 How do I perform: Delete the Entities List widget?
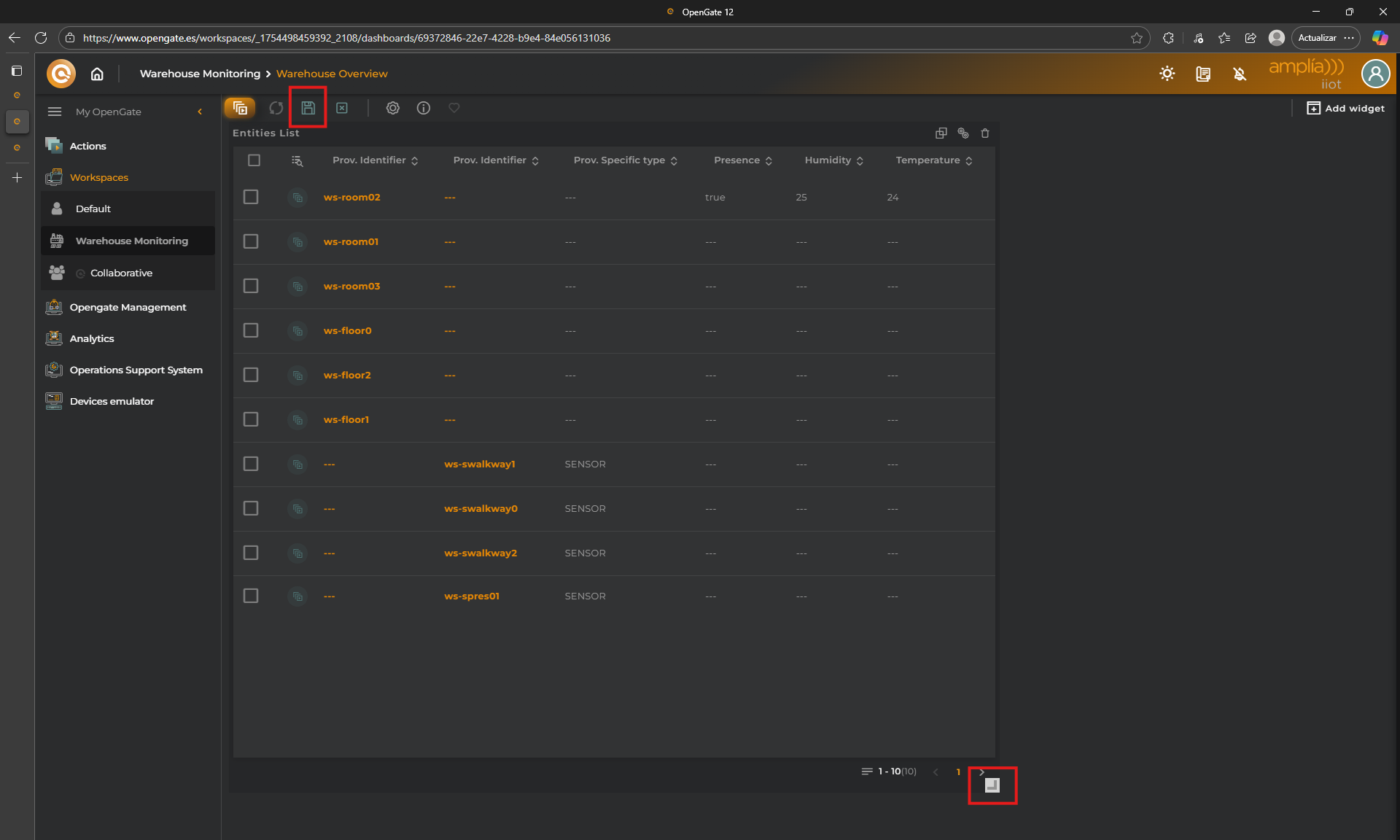click(985, 133)
